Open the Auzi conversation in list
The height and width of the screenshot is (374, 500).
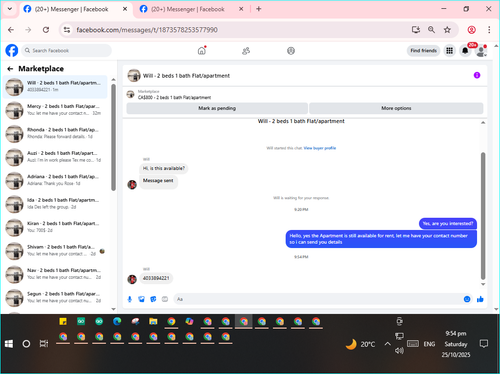[55, 157]
